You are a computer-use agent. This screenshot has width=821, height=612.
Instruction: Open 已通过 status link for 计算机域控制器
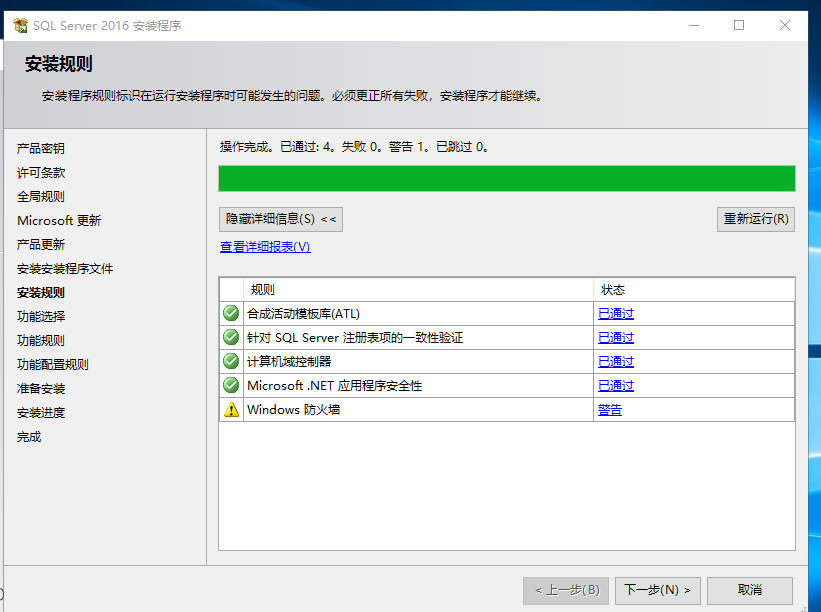tap(616, 362)
